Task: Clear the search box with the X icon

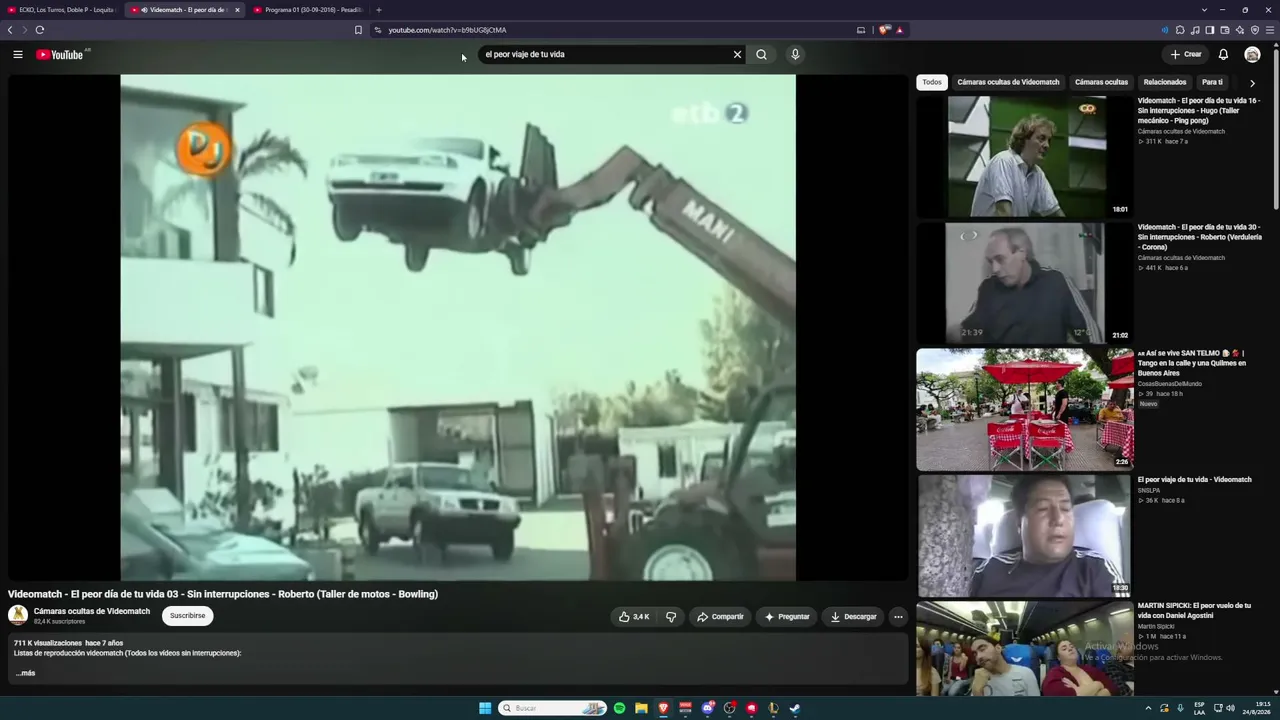Action: 738,55
